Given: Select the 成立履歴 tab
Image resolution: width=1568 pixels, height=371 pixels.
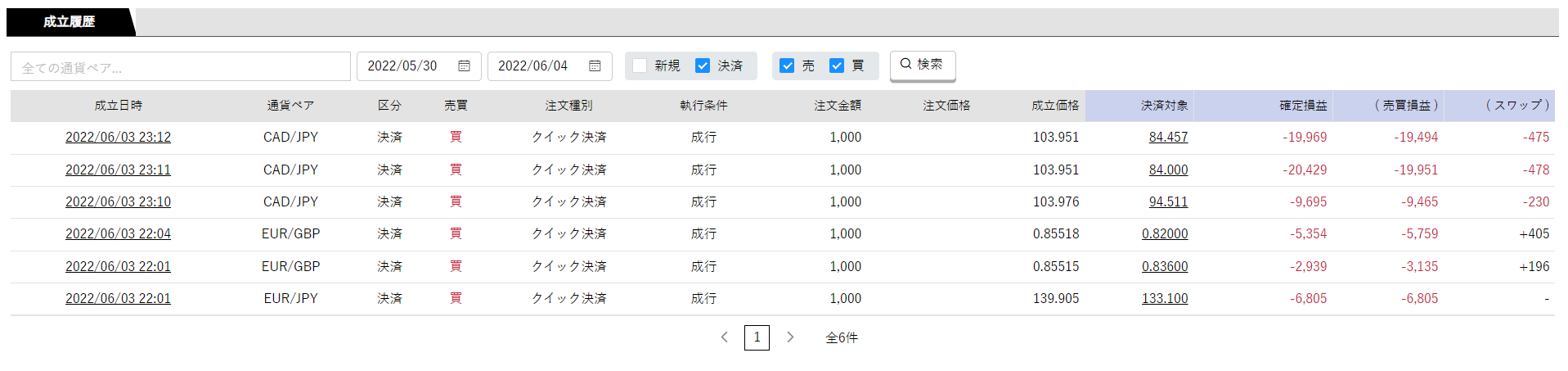Looking at the screenshot, I should (70, 22).
